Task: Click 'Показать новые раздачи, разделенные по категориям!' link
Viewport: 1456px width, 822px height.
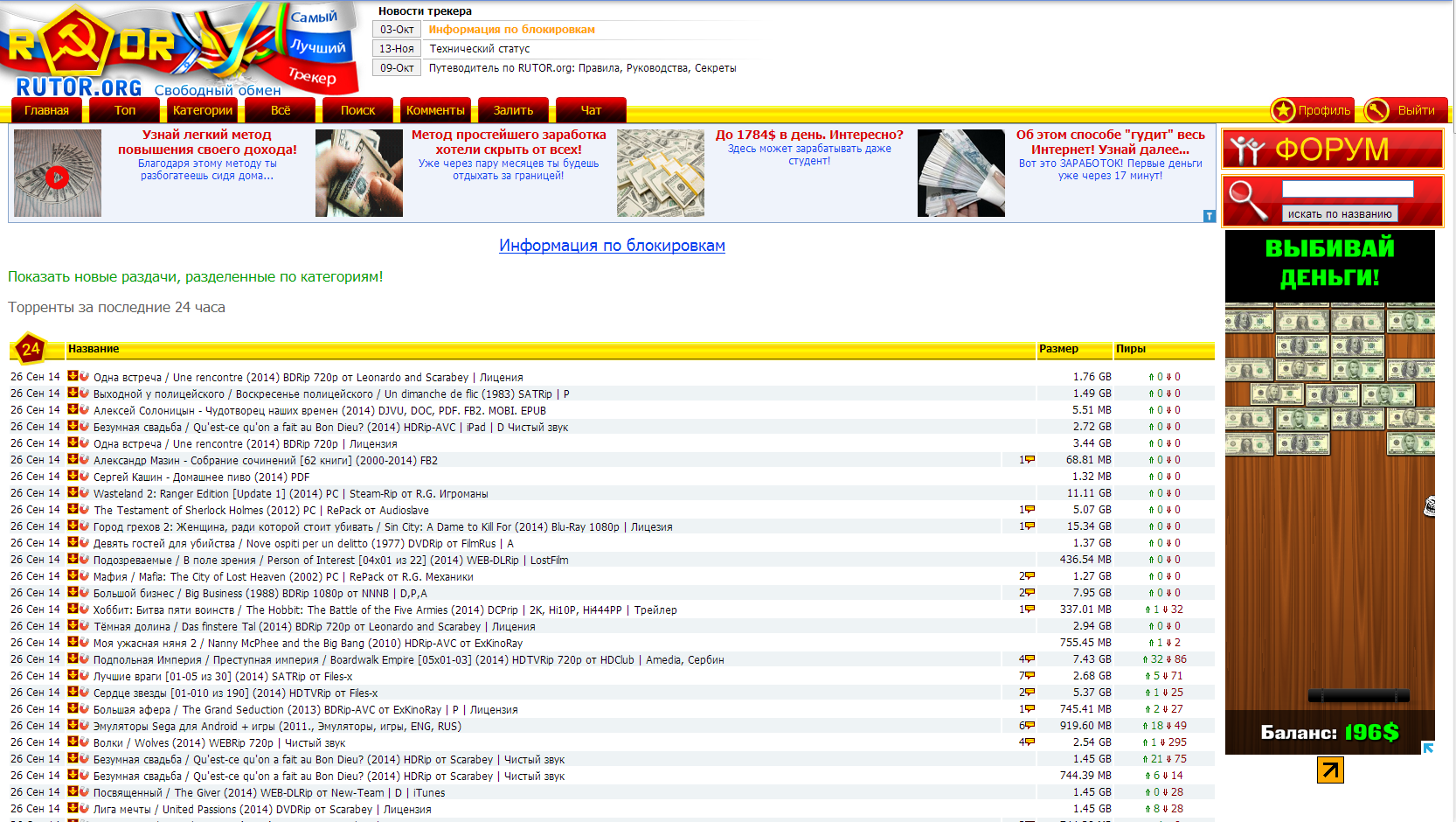Action: (196, 277)
